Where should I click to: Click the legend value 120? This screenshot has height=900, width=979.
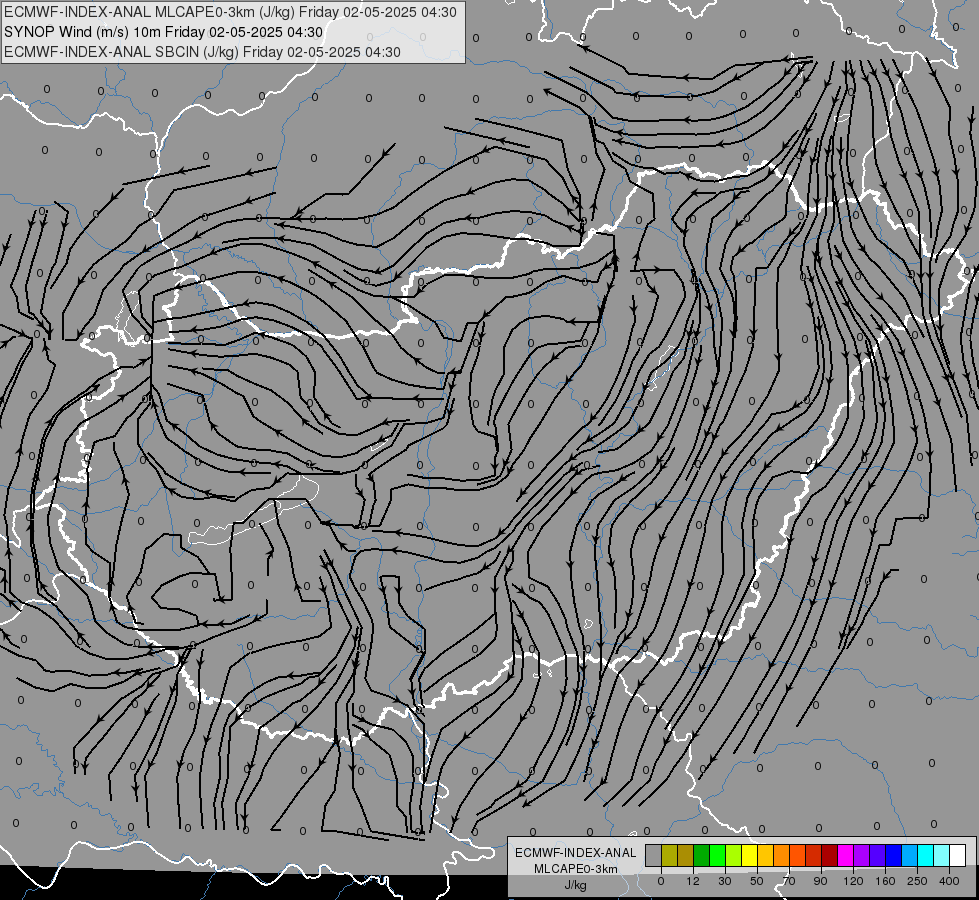pos(854,881)
